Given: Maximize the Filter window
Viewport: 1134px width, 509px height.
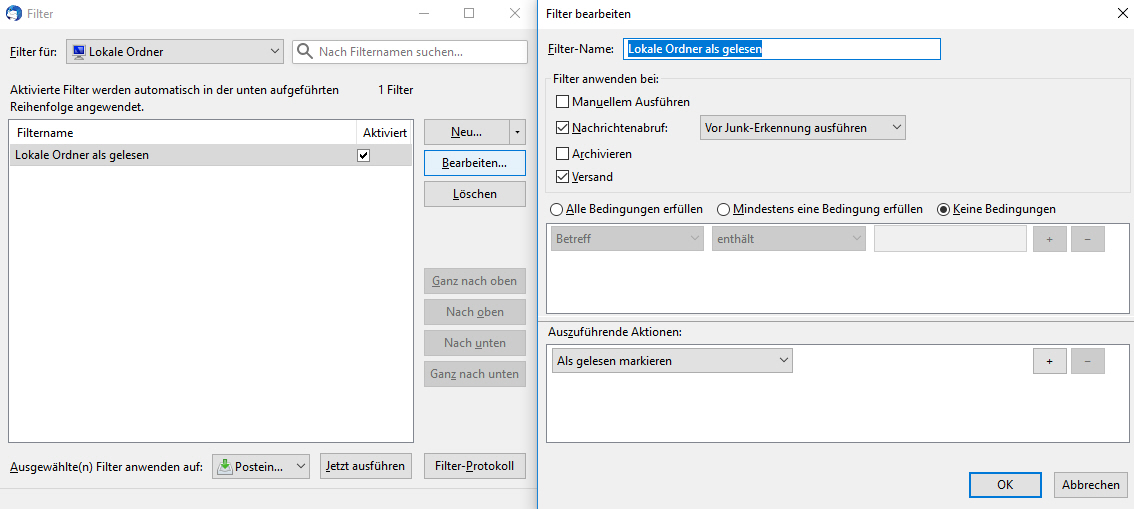Looking at the screenshot, I should pyautogui.click(x=469, y=14).
